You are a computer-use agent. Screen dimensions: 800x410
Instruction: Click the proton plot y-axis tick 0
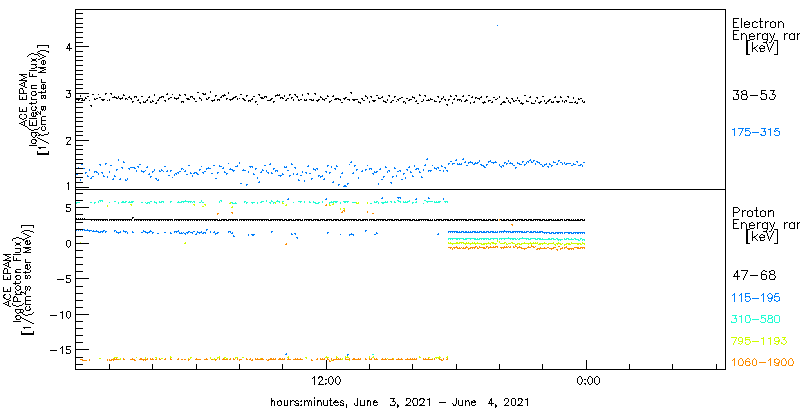click(x=69, y=244)
